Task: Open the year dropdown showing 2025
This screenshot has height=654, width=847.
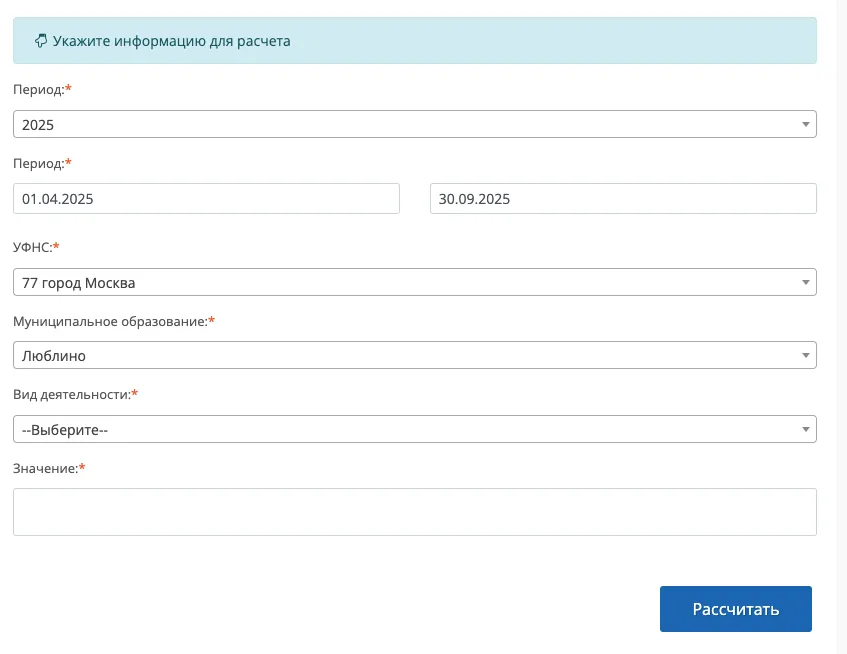Action: pyautogui.click(x=400, y=124)
